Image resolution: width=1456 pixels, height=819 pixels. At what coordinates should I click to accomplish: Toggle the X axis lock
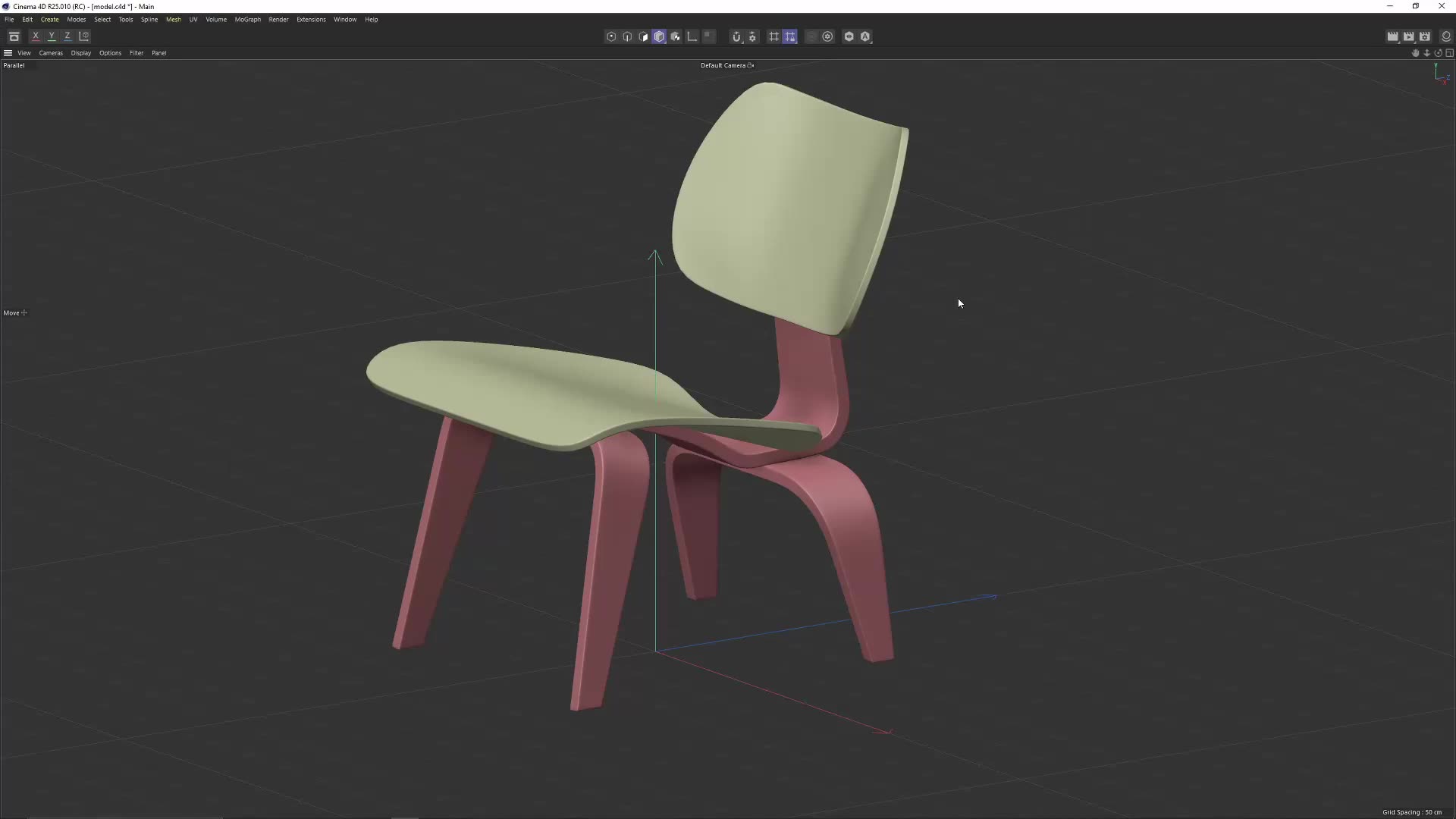tap(36, 36)
